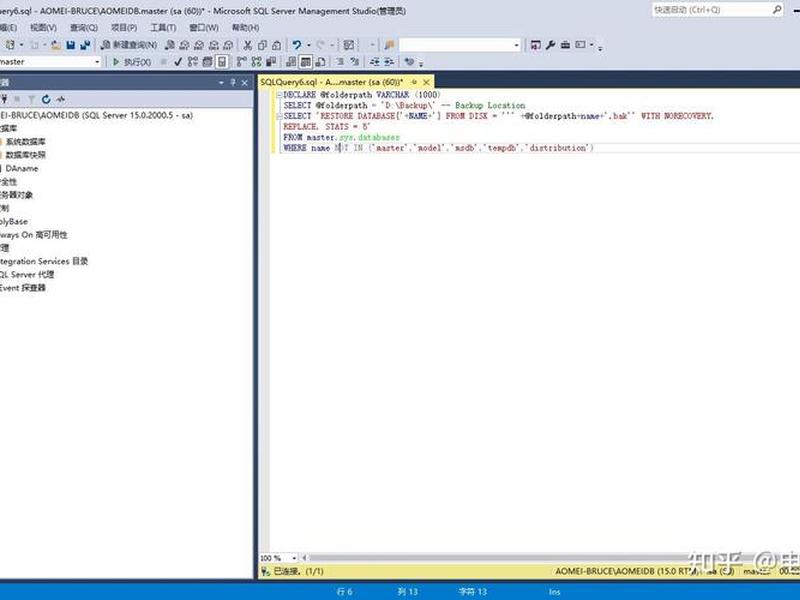Click the Object Explorer auto-hide pin icon

[x=233, y=82]
